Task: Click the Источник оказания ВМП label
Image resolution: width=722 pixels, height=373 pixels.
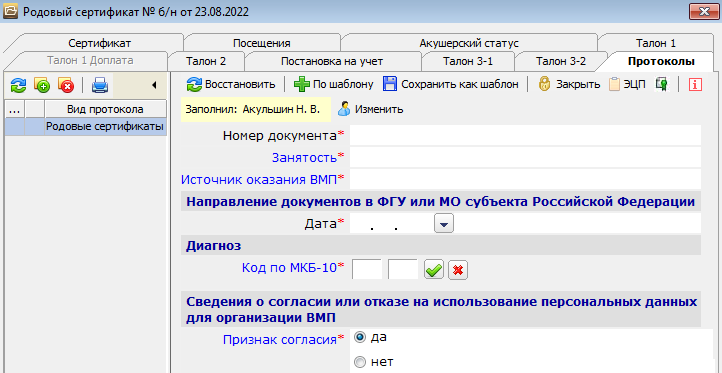Action: pos(259,179)
